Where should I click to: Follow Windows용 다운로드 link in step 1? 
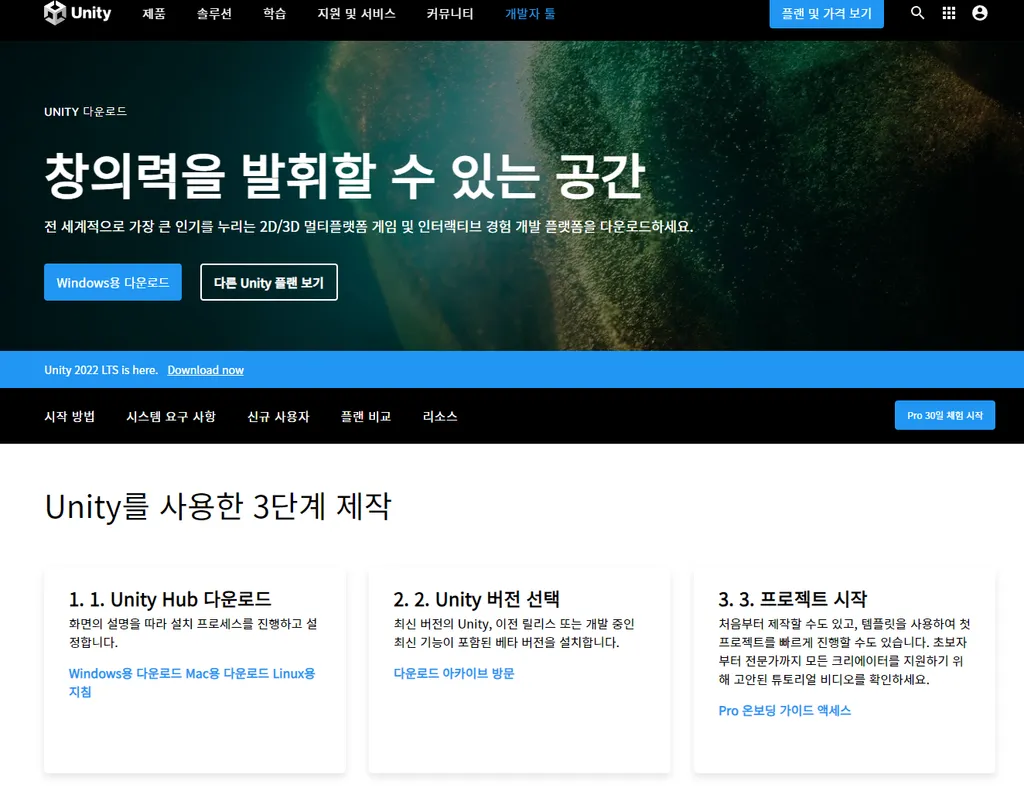coord(125,673)
